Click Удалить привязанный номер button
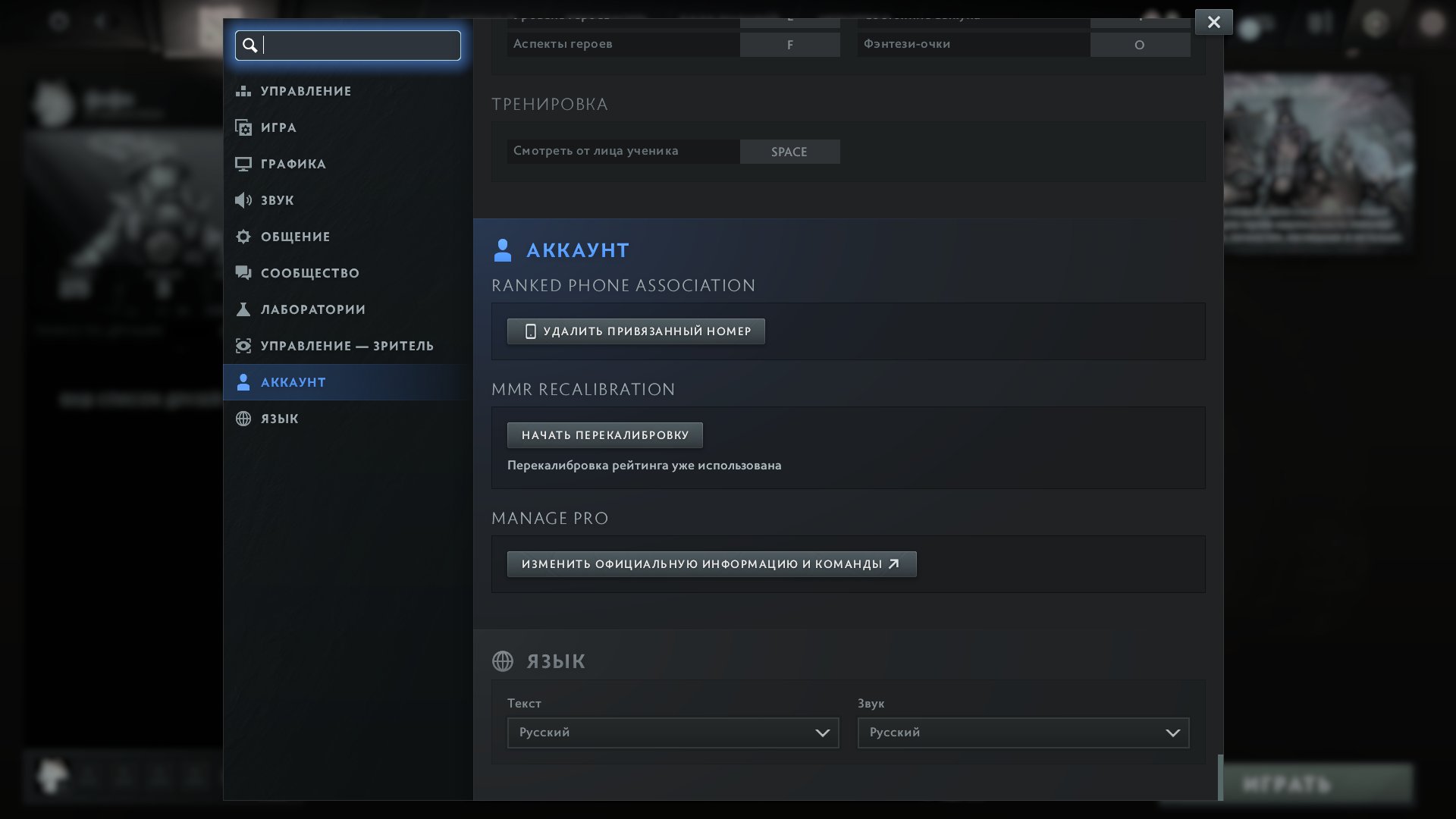1456x819 pixels. pos(635,331)
